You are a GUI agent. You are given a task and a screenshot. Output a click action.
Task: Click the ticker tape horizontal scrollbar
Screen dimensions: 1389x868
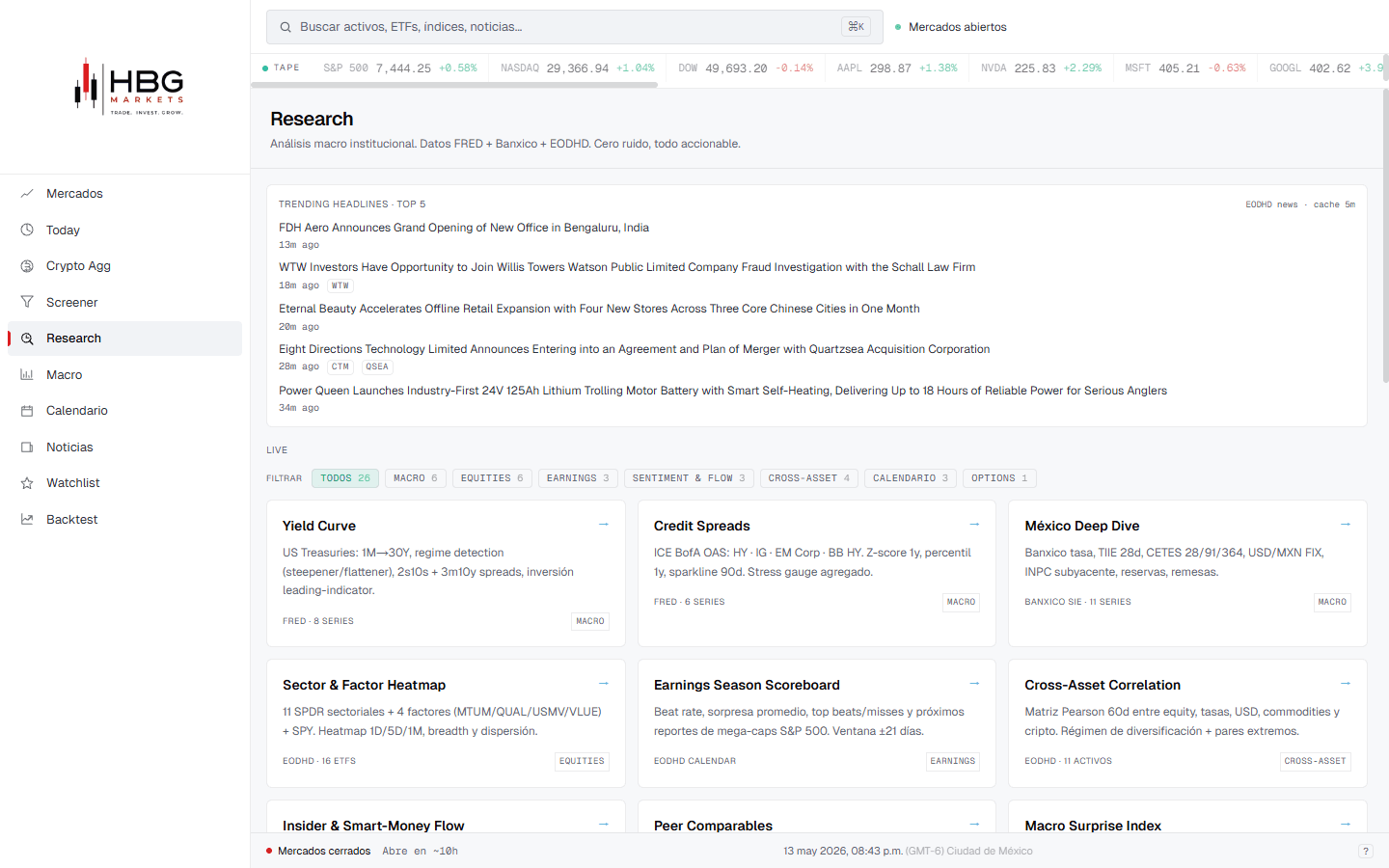(x=454, y=85)
